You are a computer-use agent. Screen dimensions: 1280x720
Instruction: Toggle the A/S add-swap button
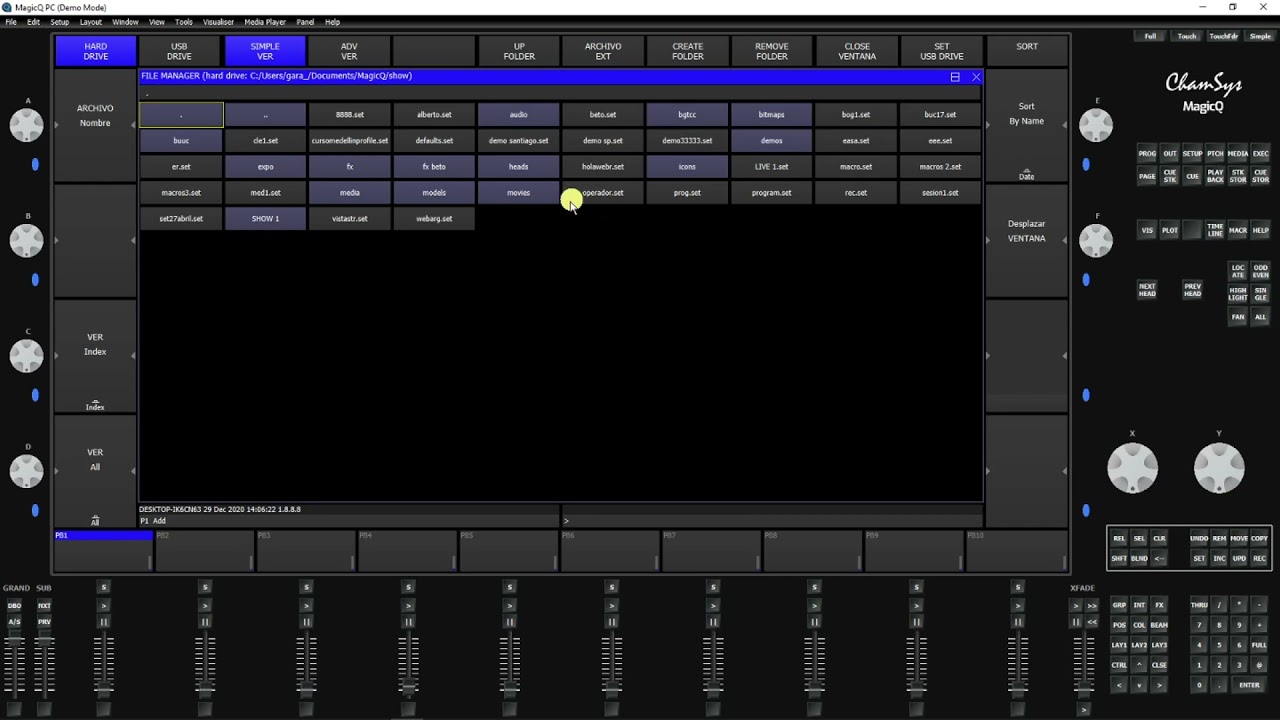pyautogui.click(x=14, y=621)
